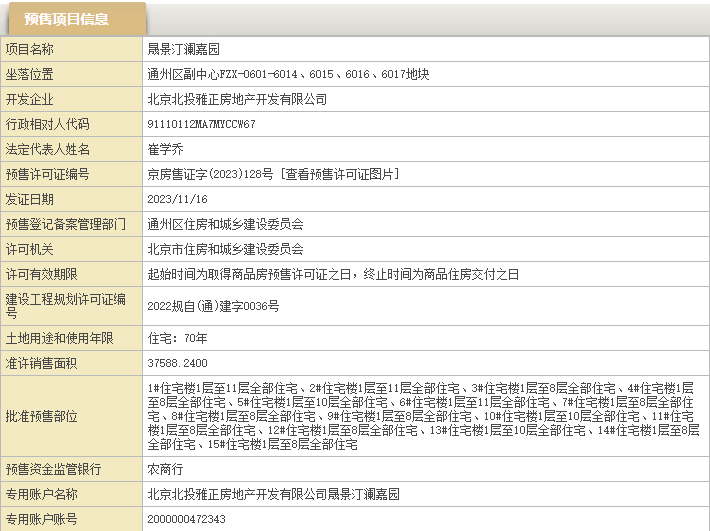
Task: Select the code 91110112MA7MYCCW67
Action: 201,124
